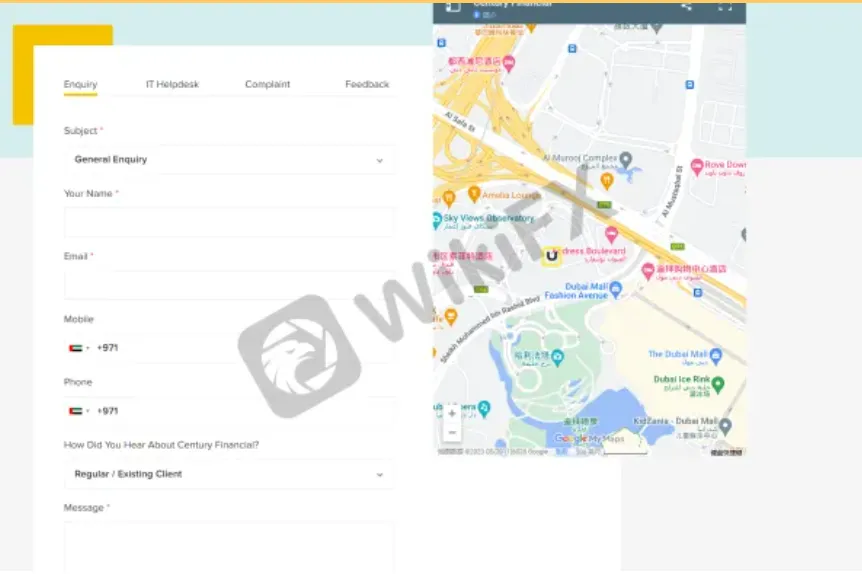
Task: Open the IT Helpdesk tab
Action: tap(172, 84)
